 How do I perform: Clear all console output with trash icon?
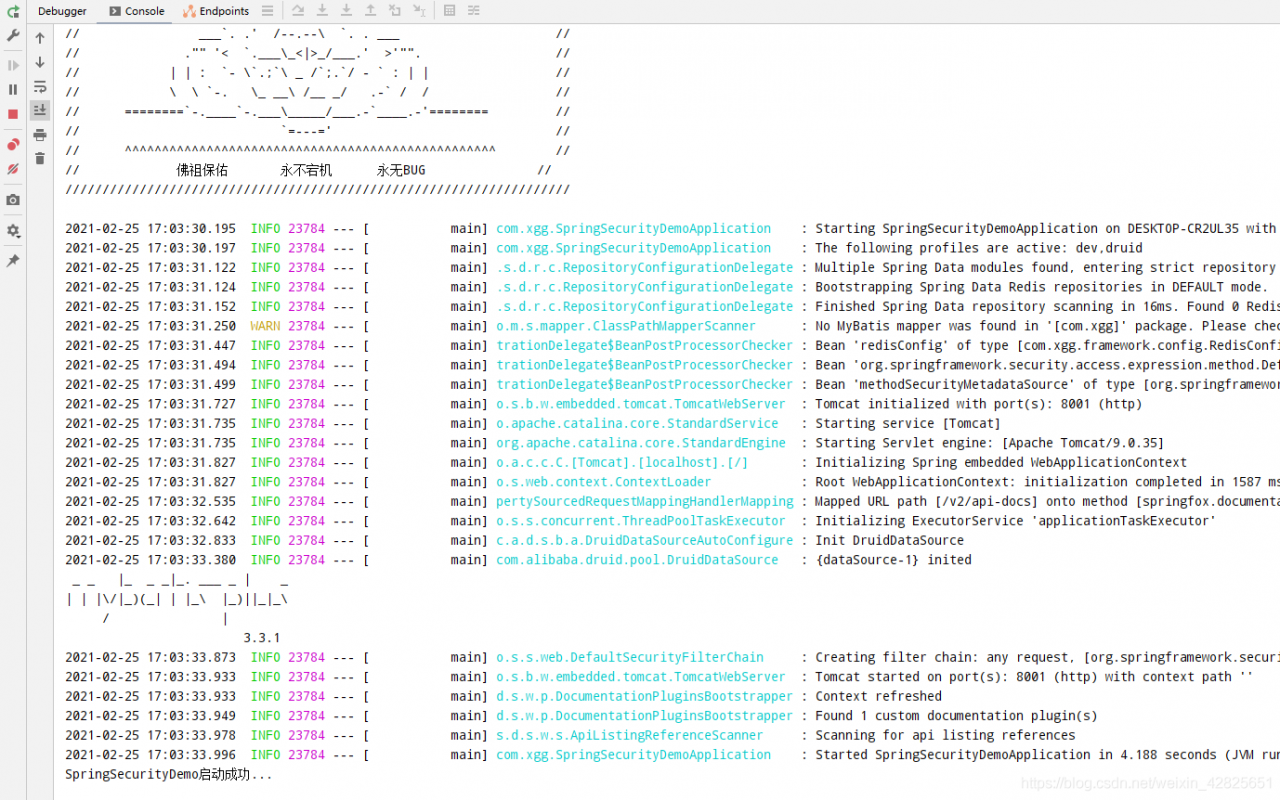pos(40,158)
